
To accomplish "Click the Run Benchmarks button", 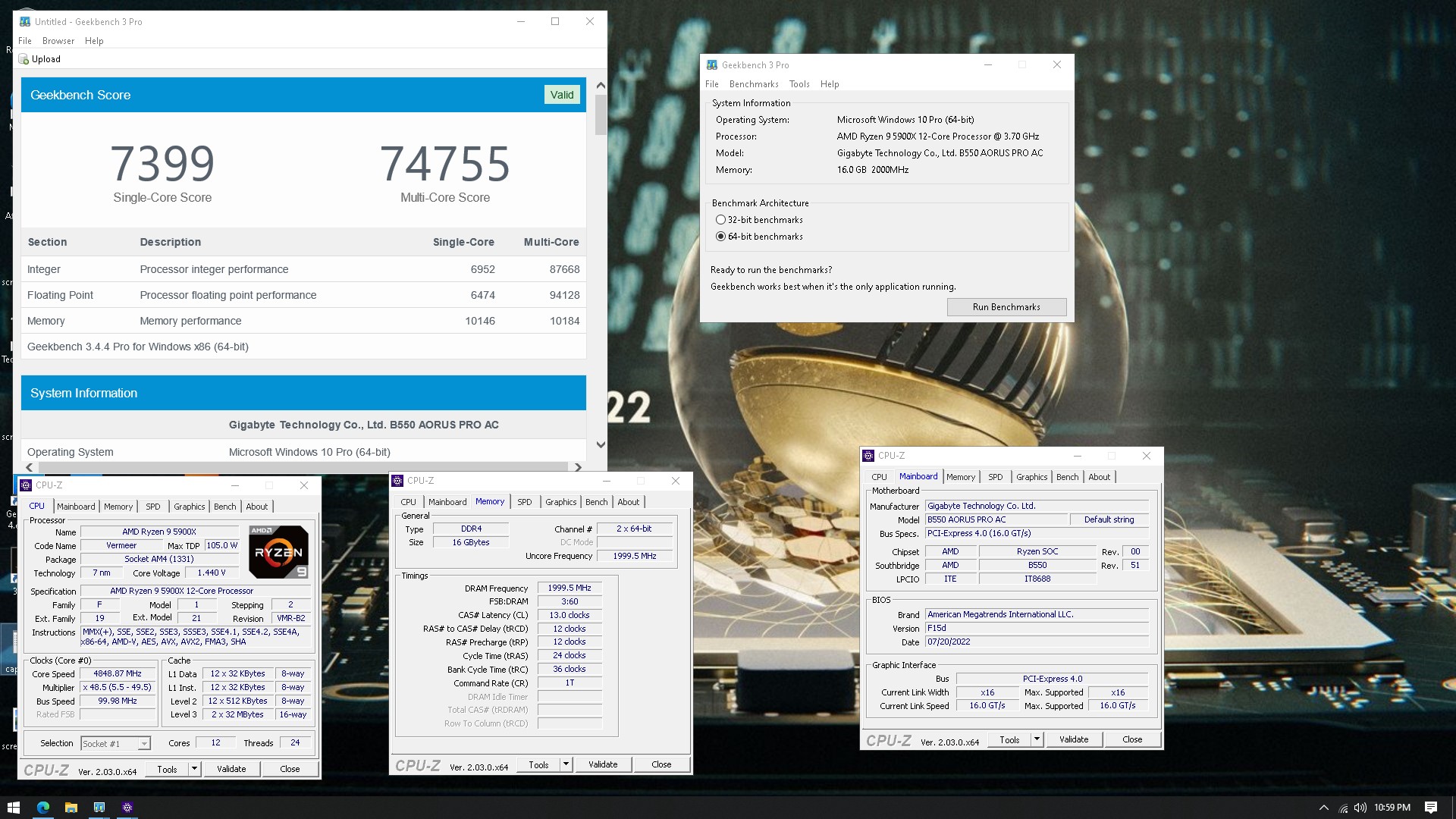I will [1006, 307].
